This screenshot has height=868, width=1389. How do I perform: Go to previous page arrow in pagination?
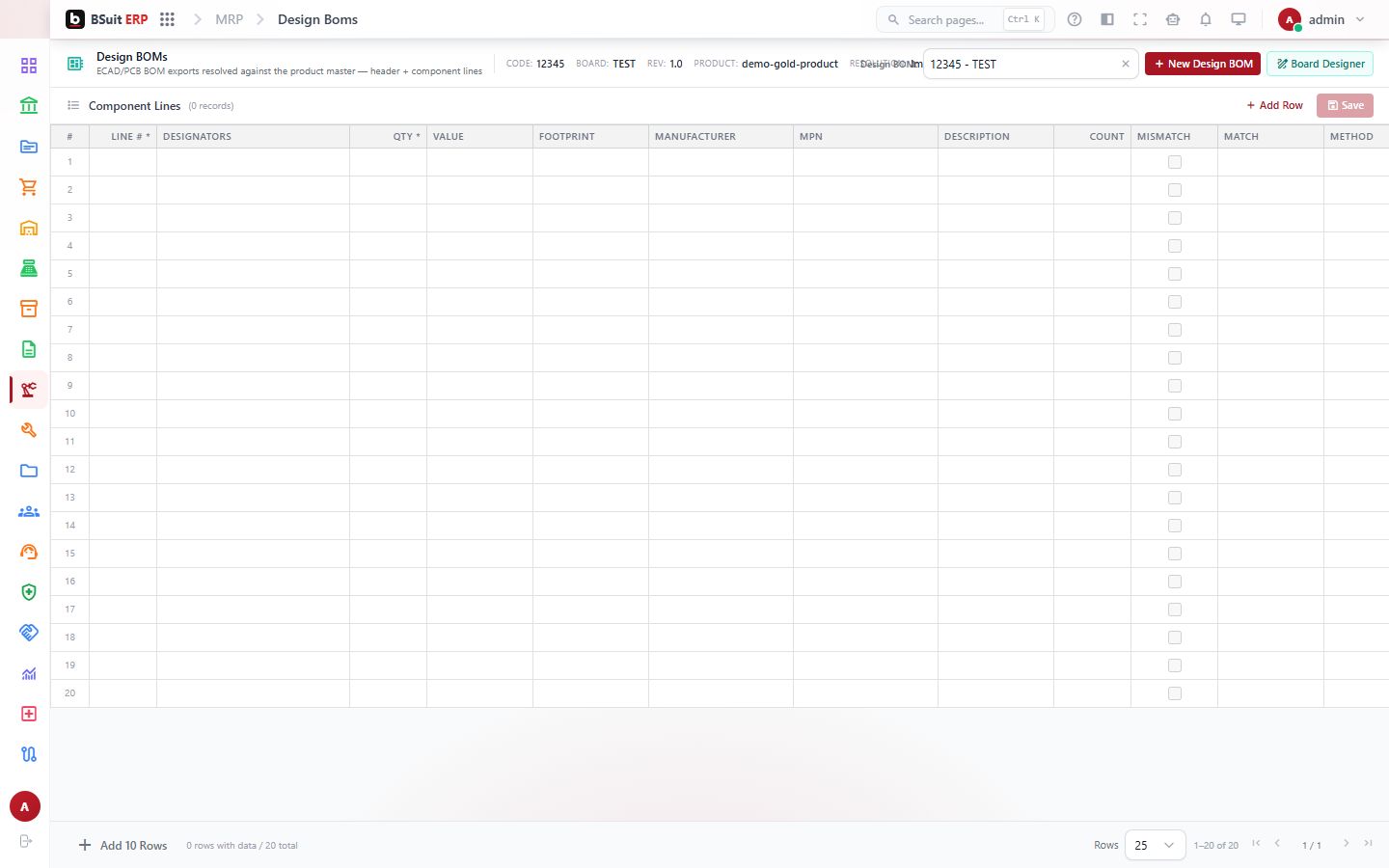click(1277, 844)
